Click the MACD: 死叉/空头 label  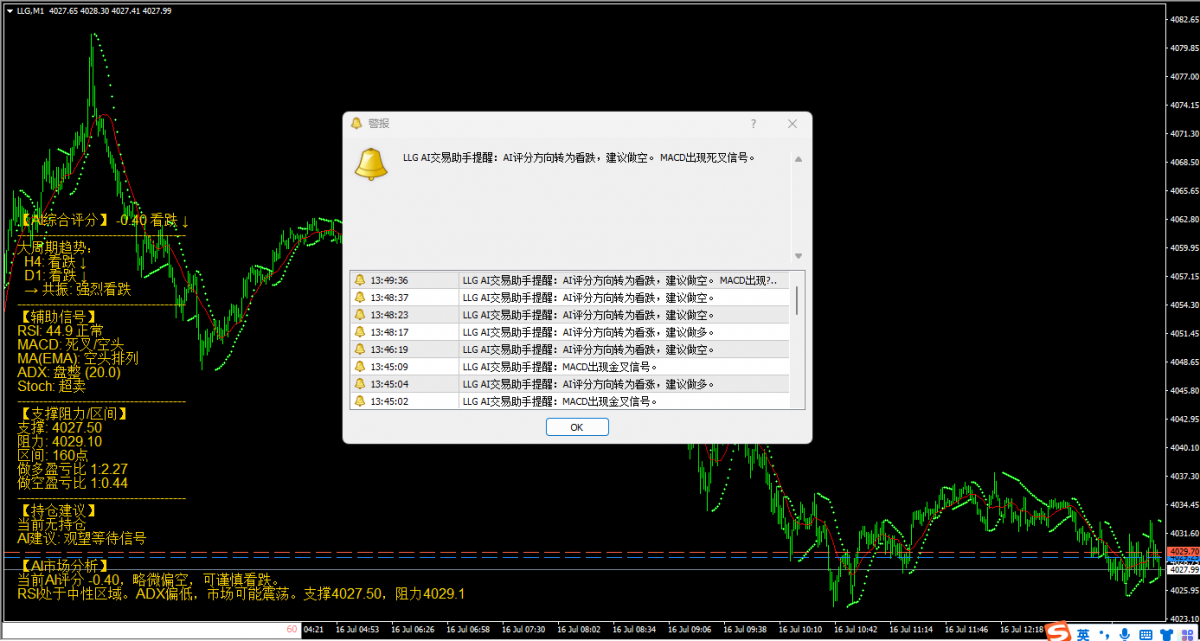pos(70,344)
